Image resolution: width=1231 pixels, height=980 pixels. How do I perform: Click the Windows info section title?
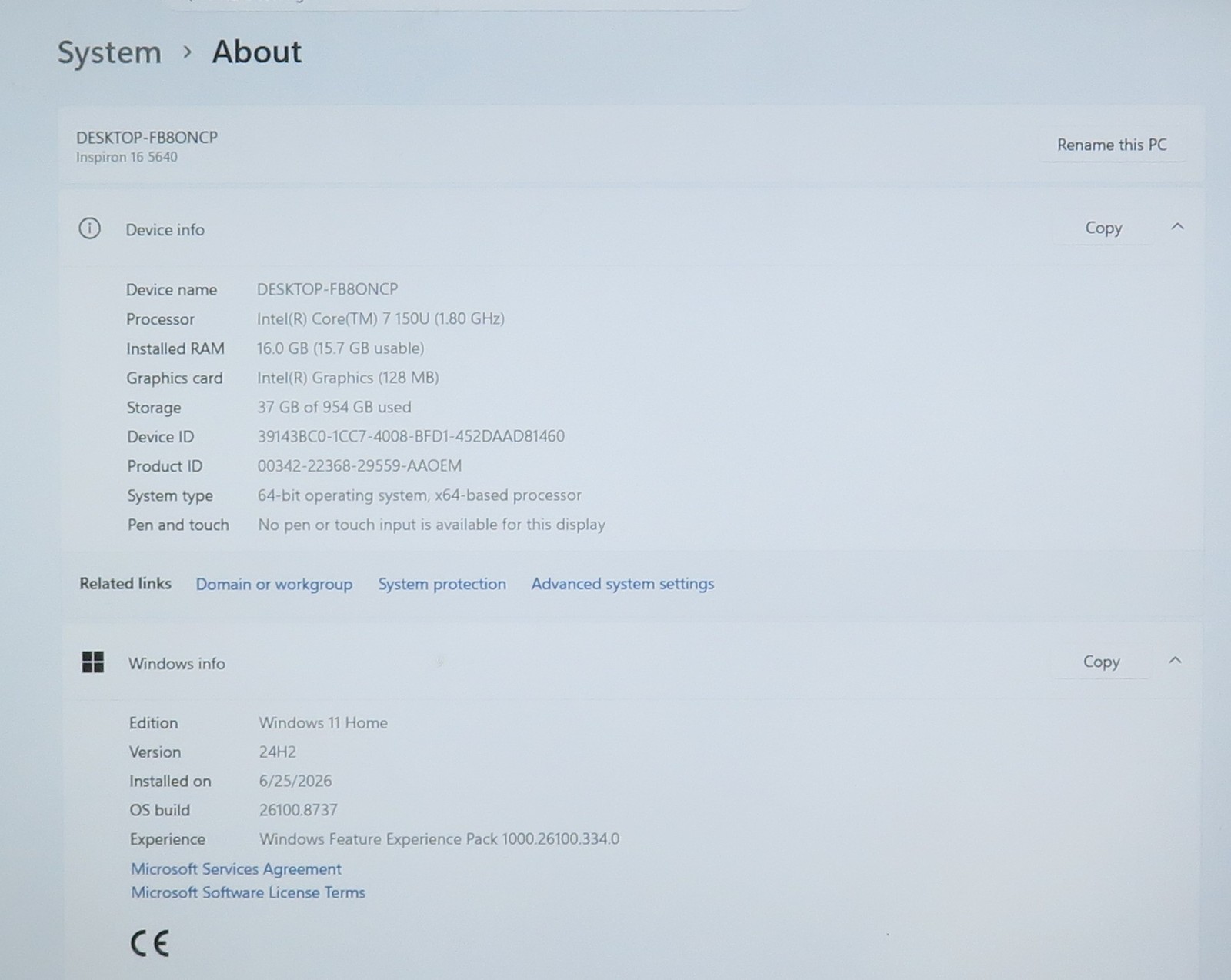coord(177,664)
